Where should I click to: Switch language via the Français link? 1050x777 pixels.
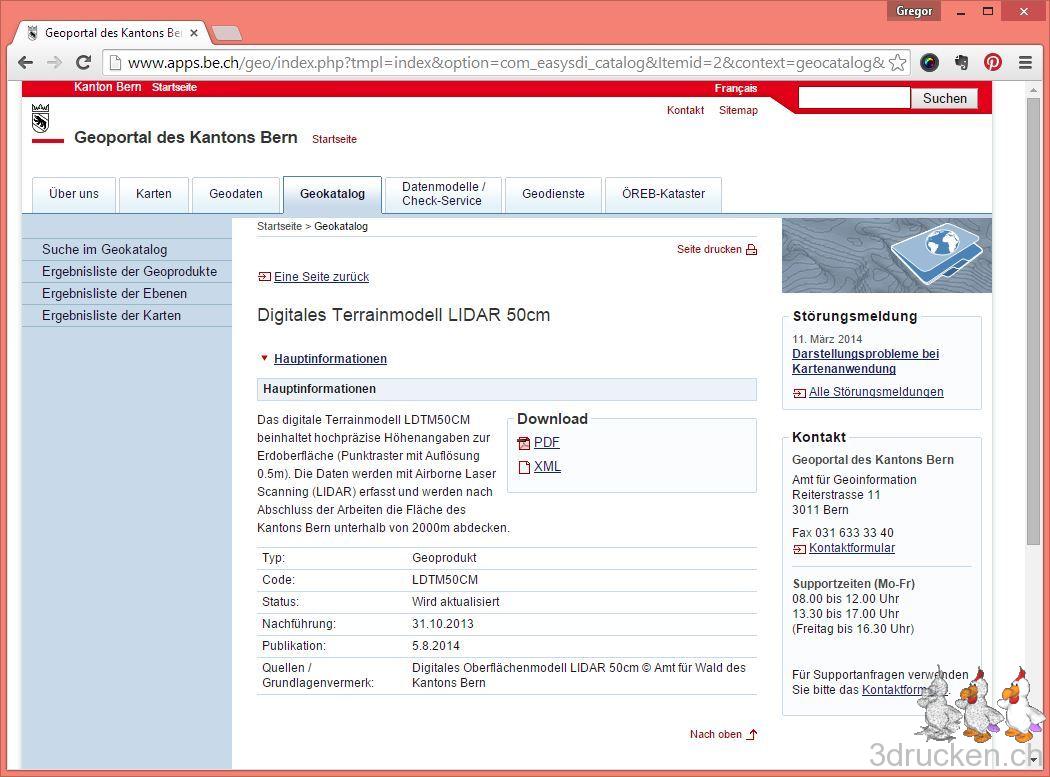click(736, 88)
